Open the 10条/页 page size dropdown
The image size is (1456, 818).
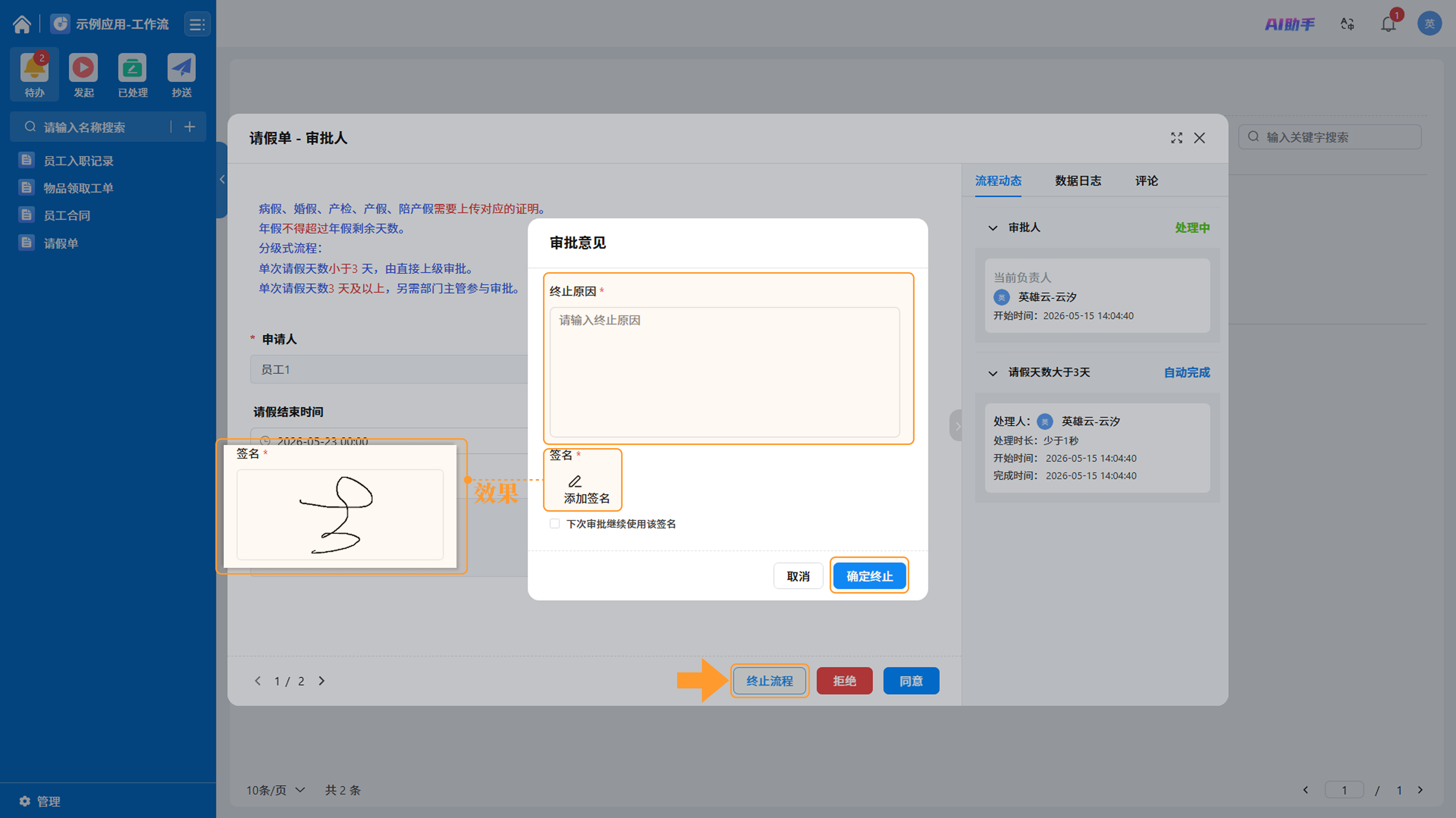click(x=276, y=790)
